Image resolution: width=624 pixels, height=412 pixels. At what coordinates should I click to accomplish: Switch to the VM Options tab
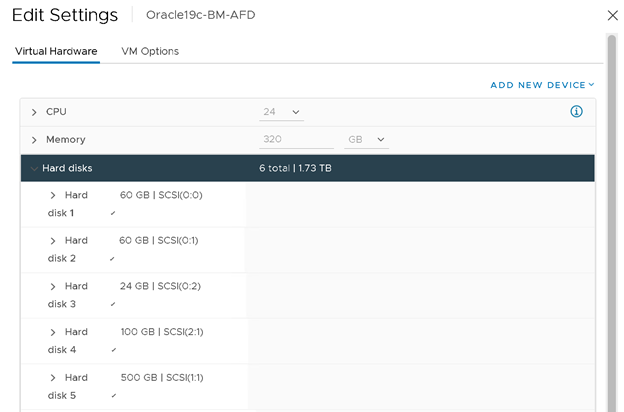click(x=150, y=51)
